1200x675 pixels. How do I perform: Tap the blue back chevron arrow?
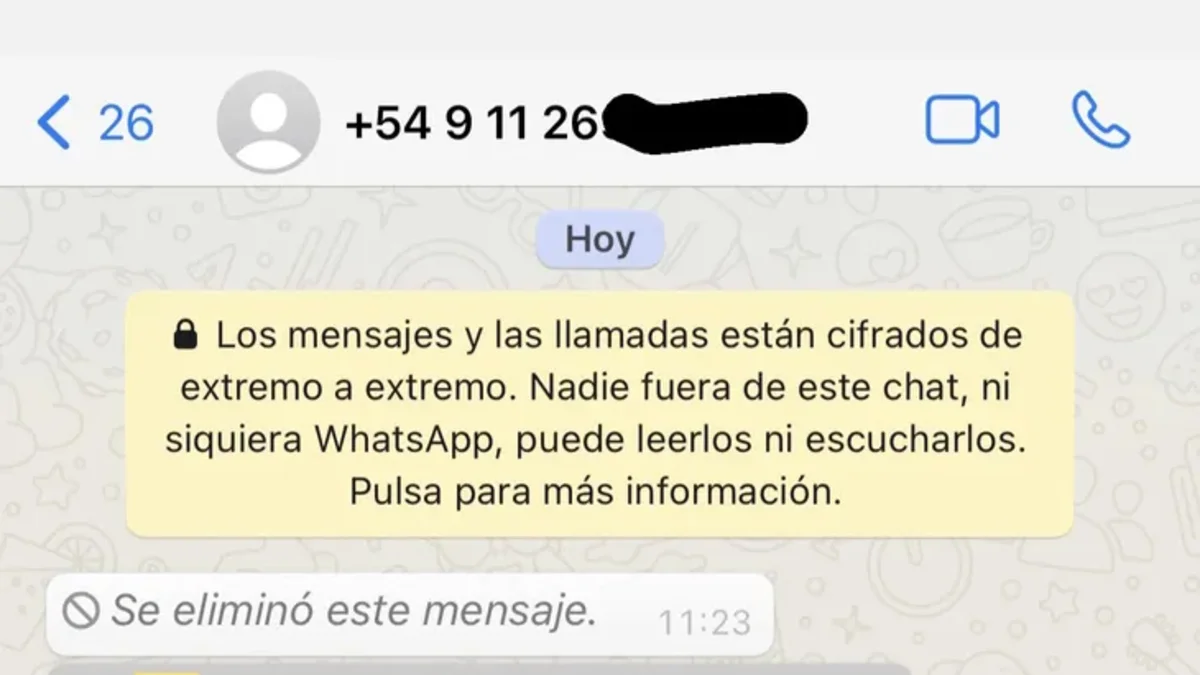(54, 123)
